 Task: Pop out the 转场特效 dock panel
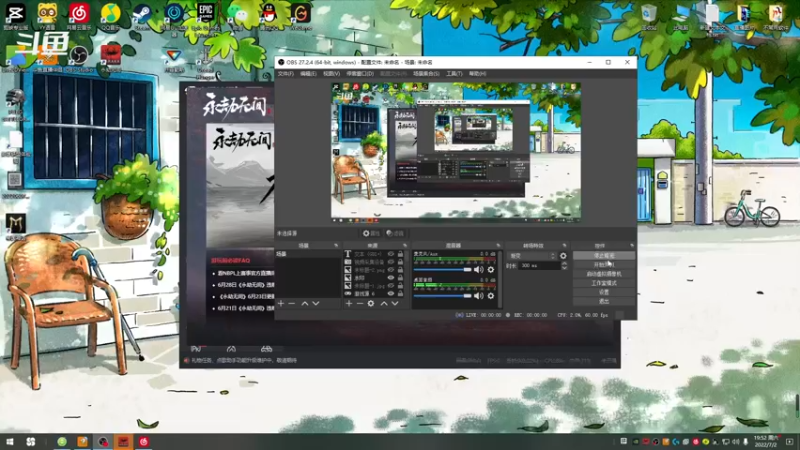pyautogui.click(x=564, y=245)
